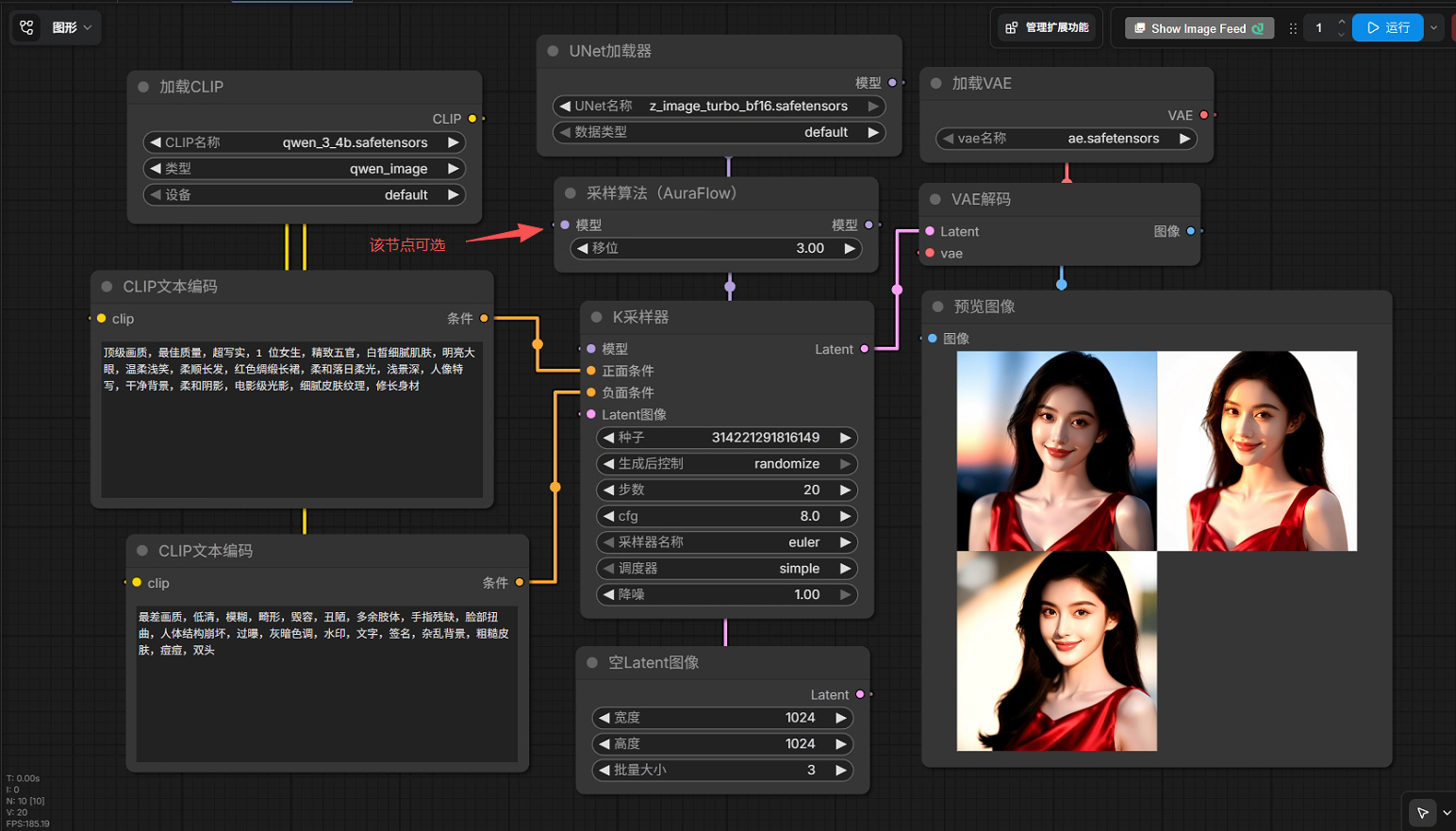Open the UNet名称 model combo

point(720,107)
